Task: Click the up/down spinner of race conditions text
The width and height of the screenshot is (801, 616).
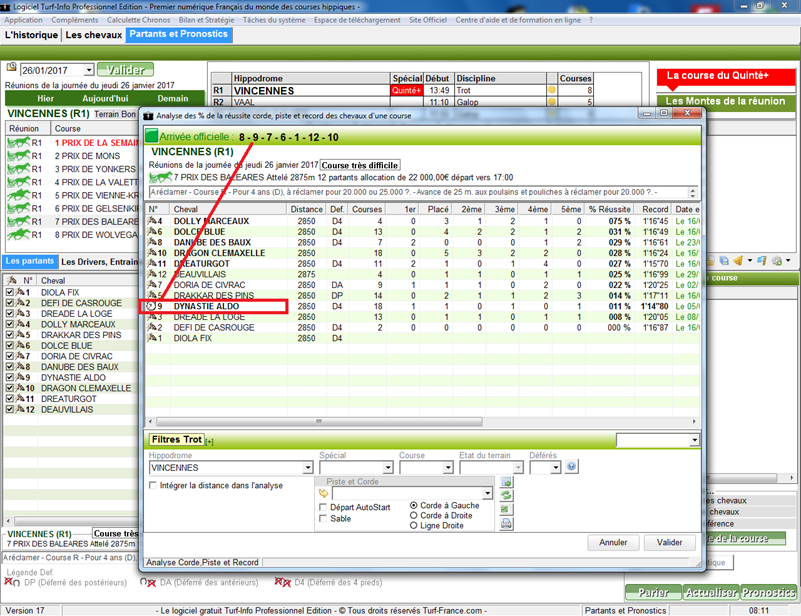Action: (693, 193)
